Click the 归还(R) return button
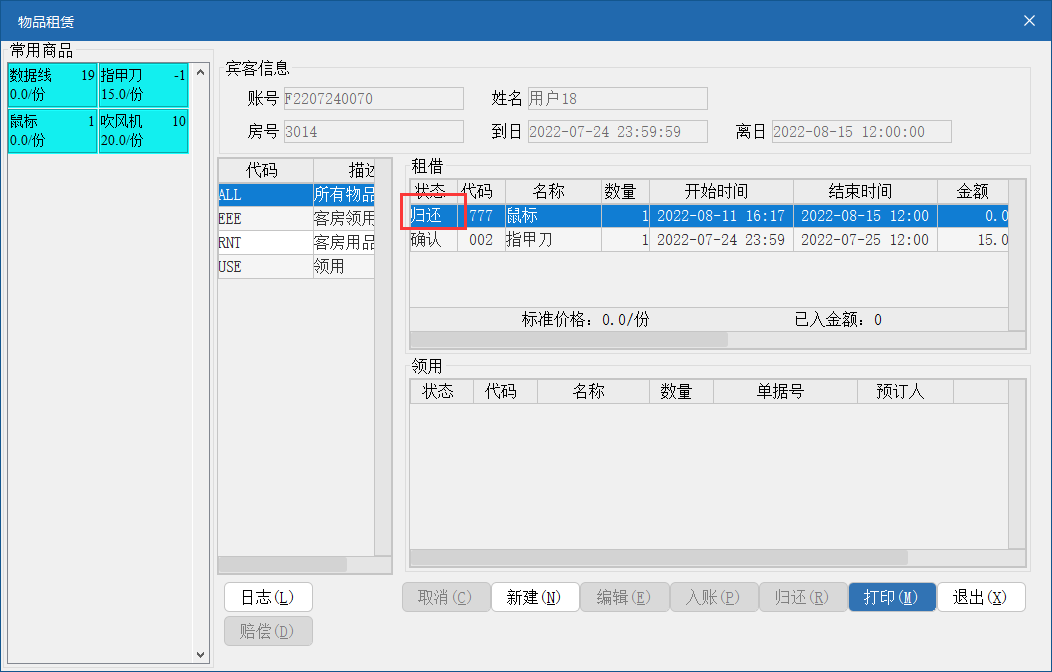1052x672 pixels. pyautogui.click(x=802, y=597)
